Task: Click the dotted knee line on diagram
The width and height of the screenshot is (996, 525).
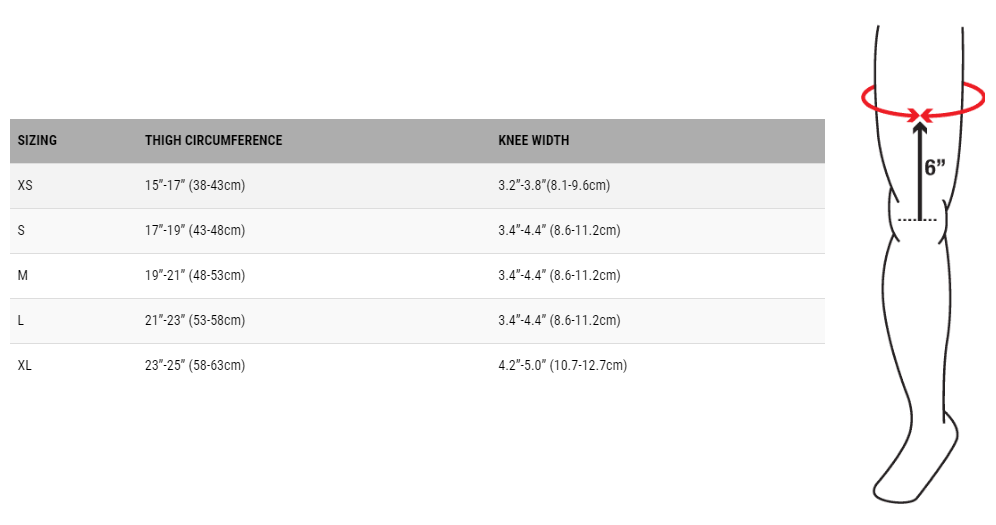Action: click(918, 219)
